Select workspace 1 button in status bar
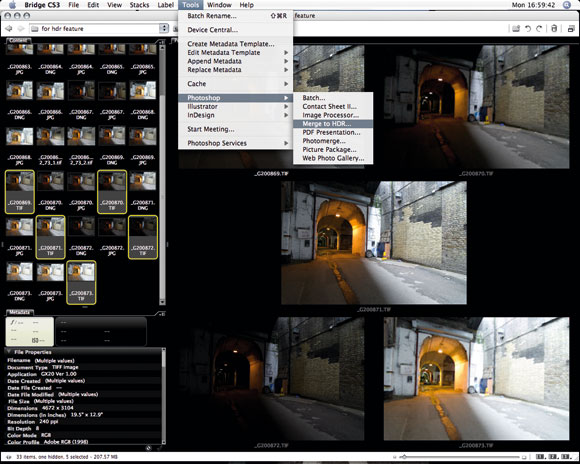The image size is (580, 464). coord(540,457)
